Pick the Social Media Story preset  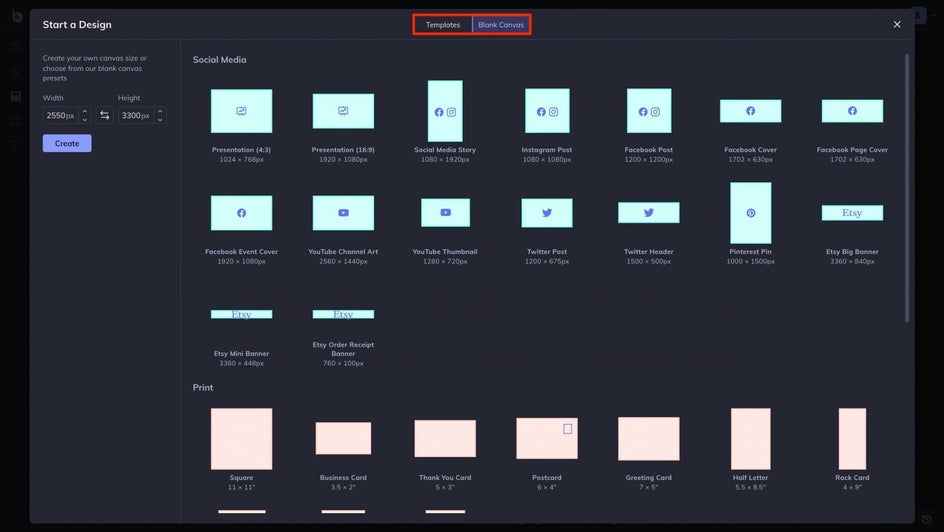pos(445,111)
